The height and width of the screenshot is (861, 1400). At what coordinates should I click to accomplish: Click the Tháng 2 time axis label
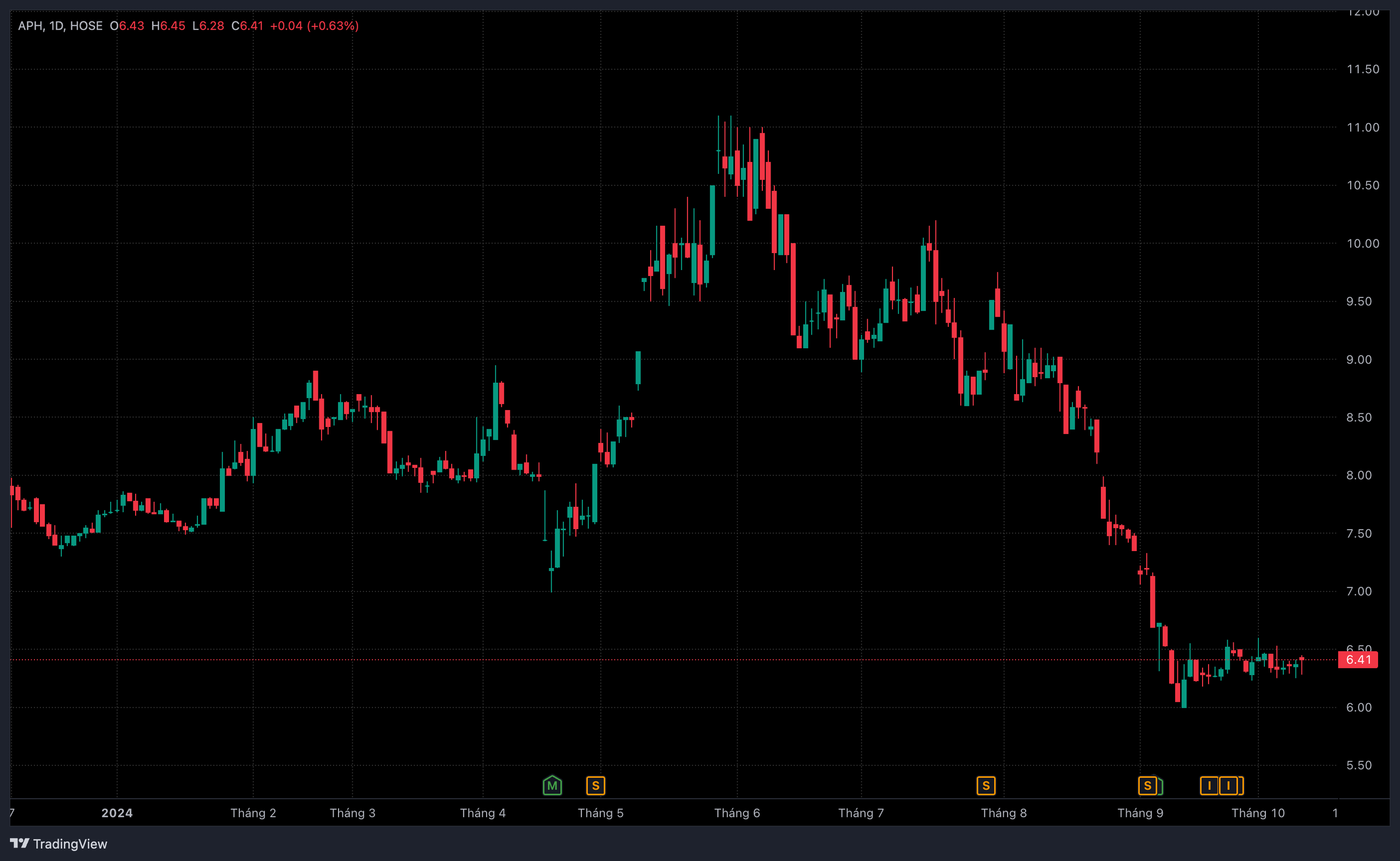[253, 812]
